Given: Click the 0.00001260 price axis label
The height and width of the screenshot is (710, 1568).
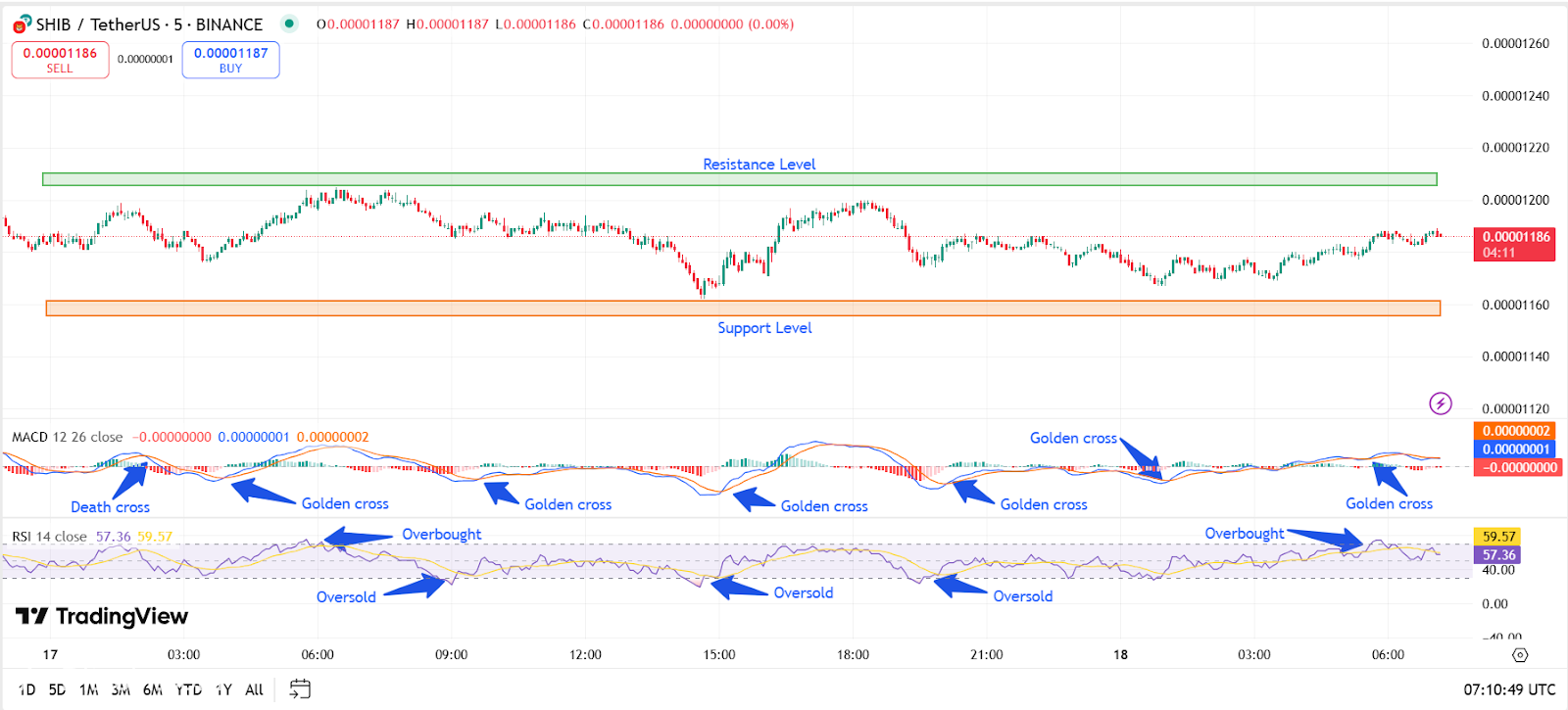Looking at the screenshot, I should 1515,43.
